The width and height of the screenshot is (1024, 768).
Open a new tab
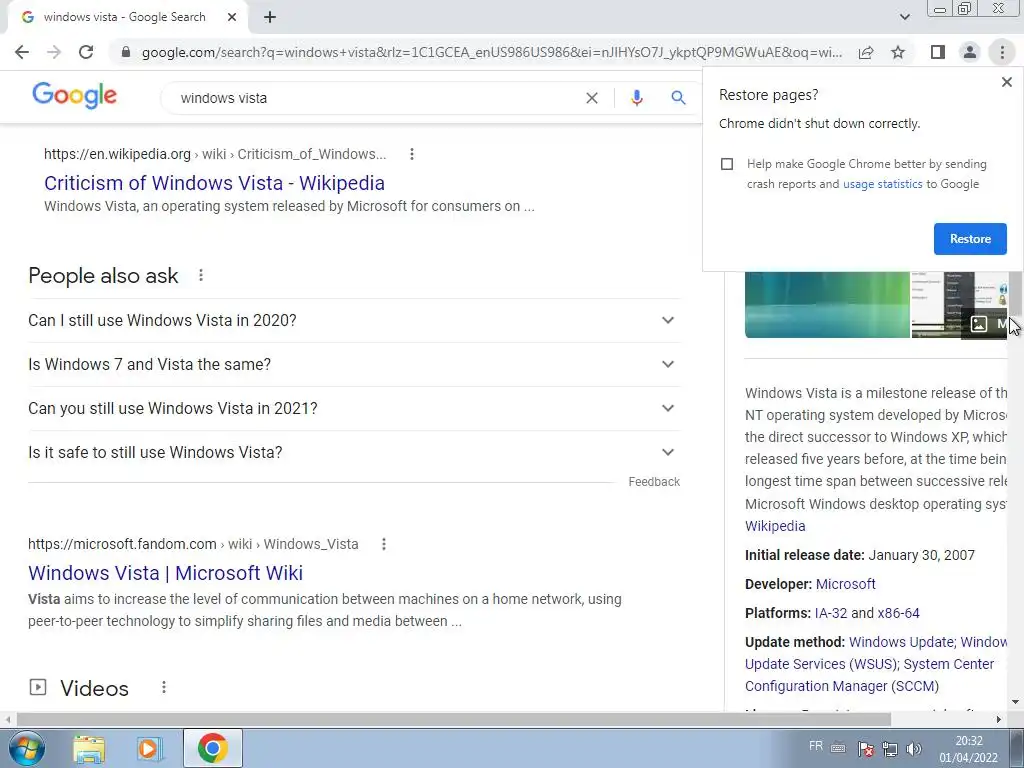(x=270, y=17)
